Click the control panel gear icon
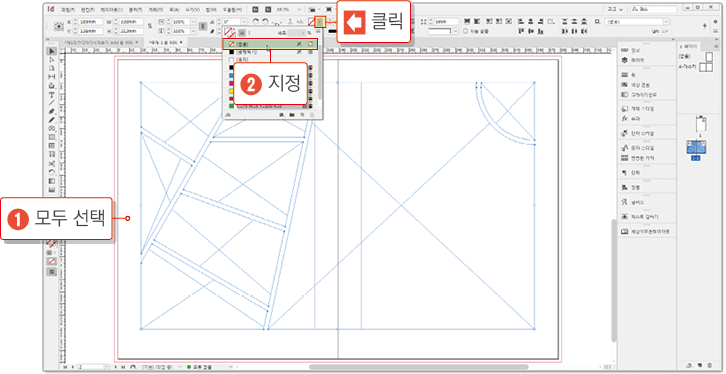The height and width of the screenshot is (374, 726). coord(715,21)
